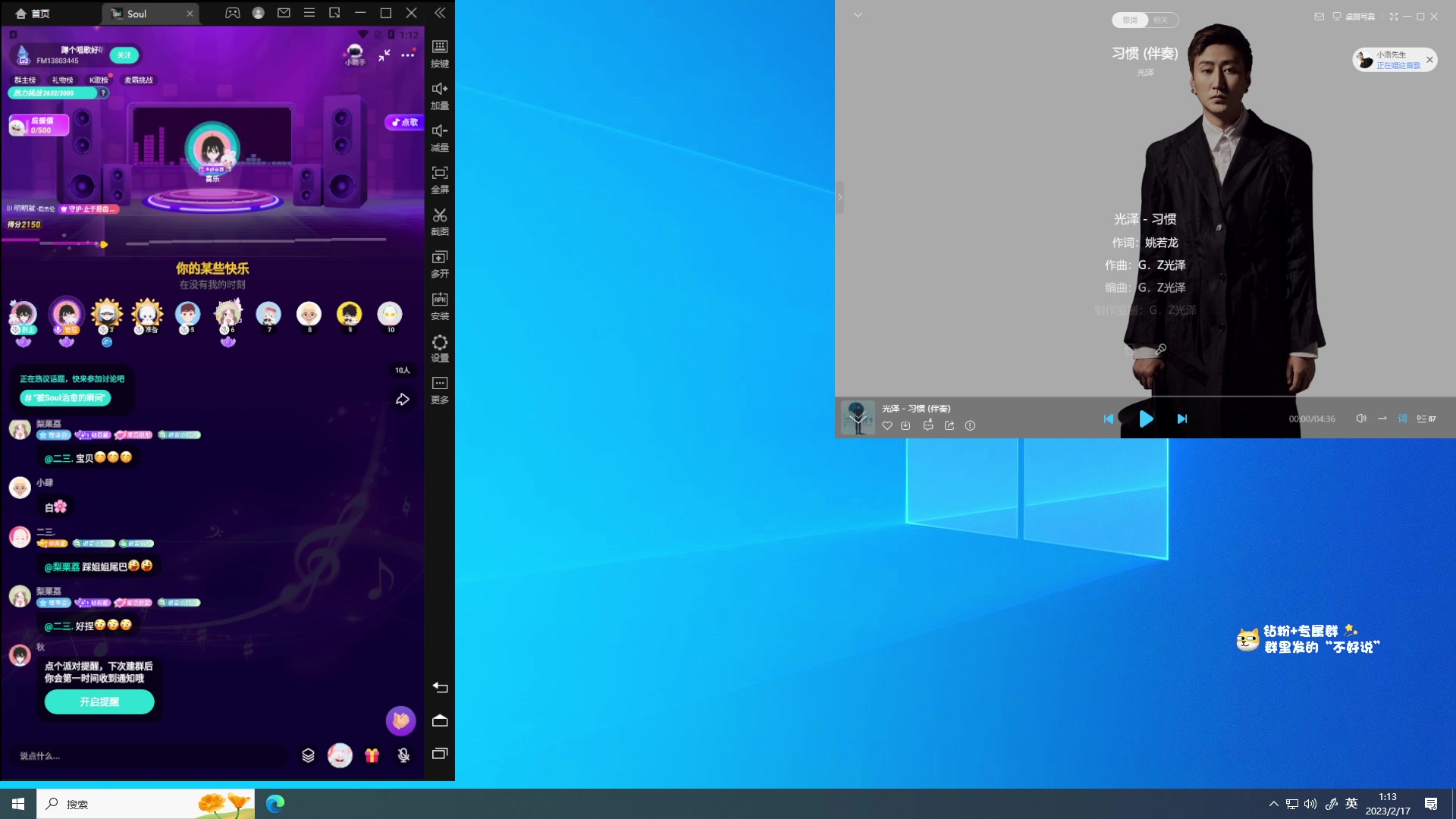Image resolution: width=1456 pixels, height=819 pixels.
Task: Click the download icon in music player
Action: (905, 426)
